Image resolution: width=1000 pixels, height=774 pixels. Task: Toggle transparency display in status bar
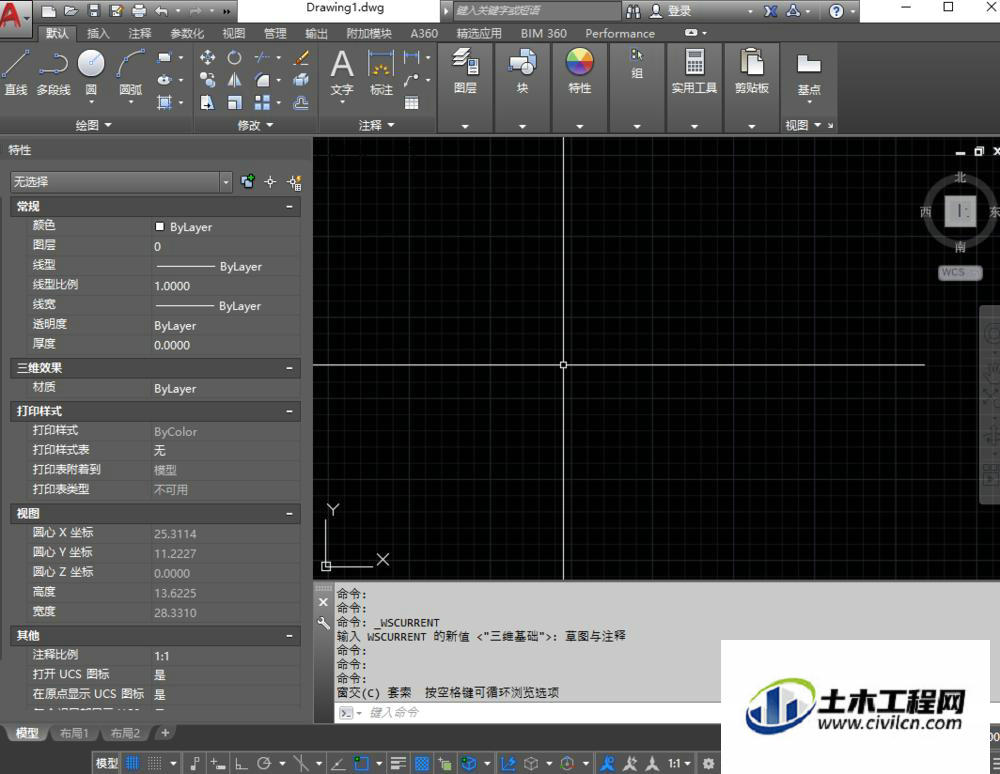coord(422,763)
